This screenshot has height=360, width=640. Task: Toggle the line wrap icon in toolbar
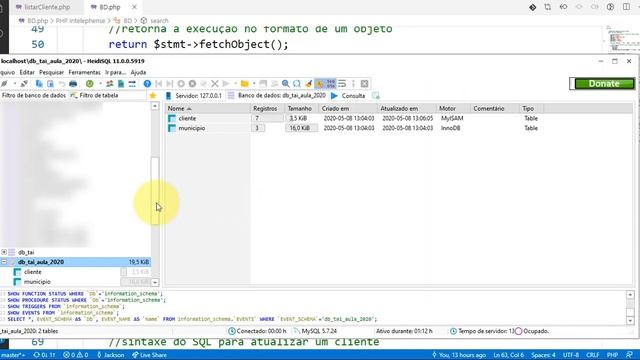click(342, 84)
